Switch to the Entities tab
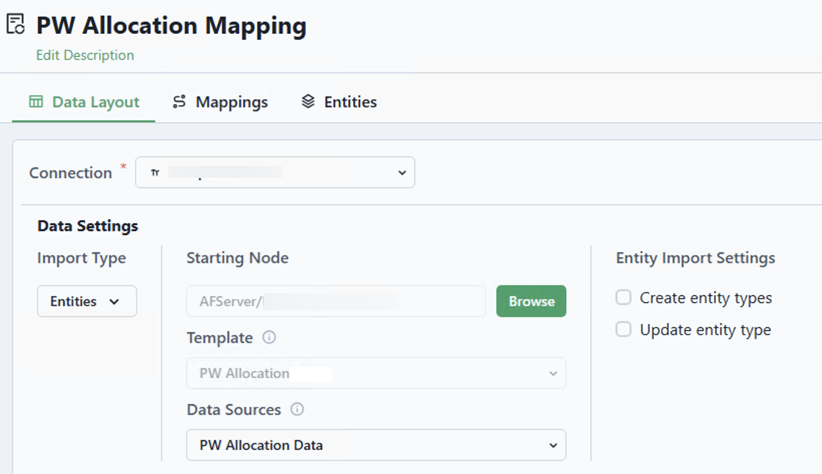 pyautogui.click(x=339, y=102)
